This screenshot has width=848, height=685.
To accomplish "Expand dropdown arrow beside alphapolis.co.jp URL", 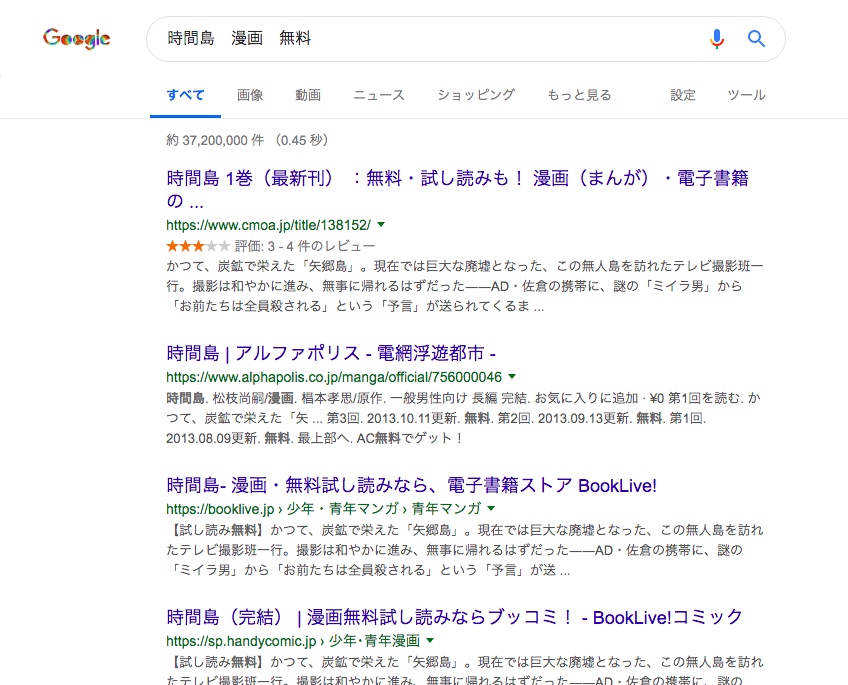I will (x=512, y=376).
